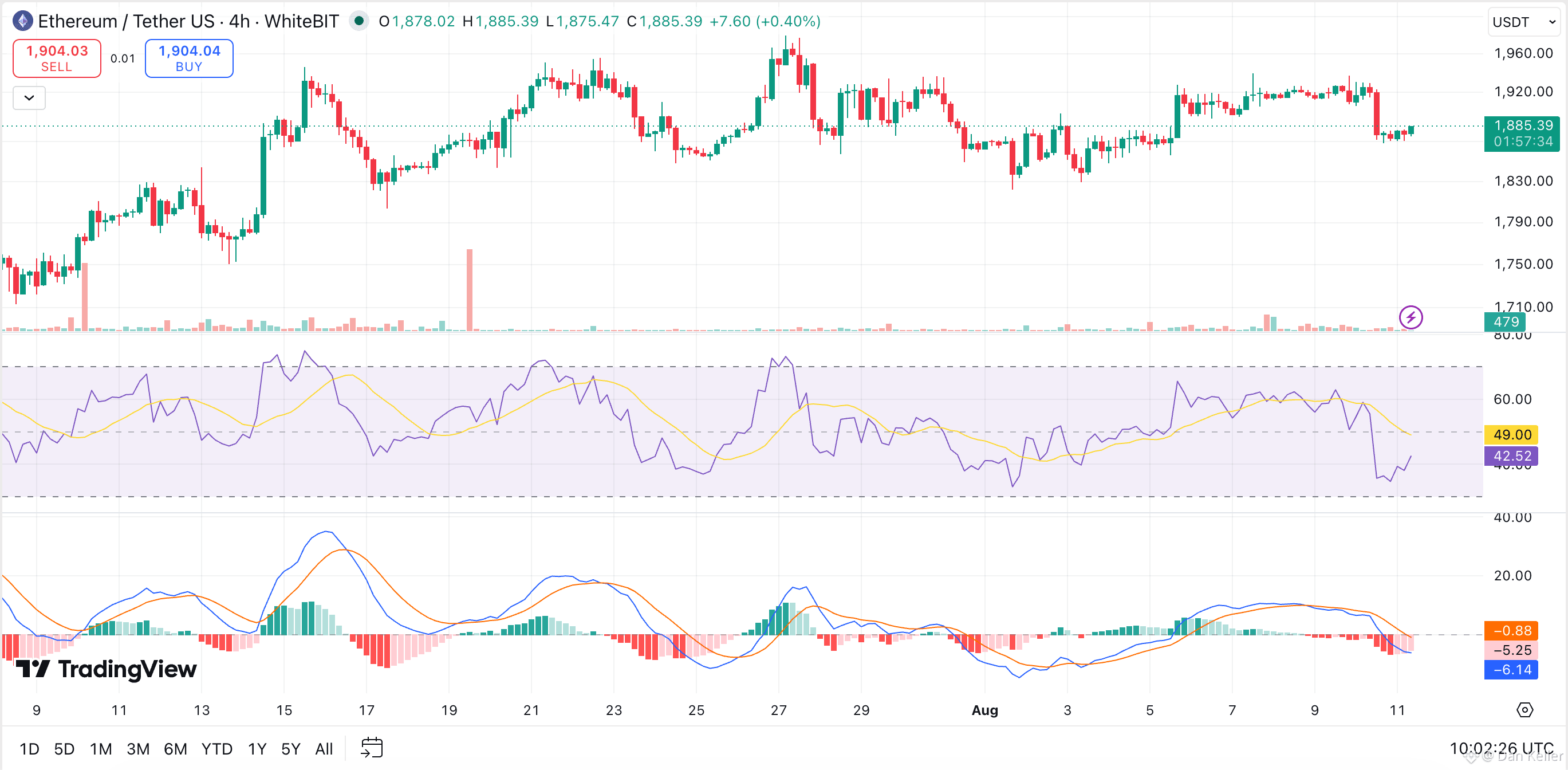
Task: Click the Aug label on time axis
Action: (984, 710)
